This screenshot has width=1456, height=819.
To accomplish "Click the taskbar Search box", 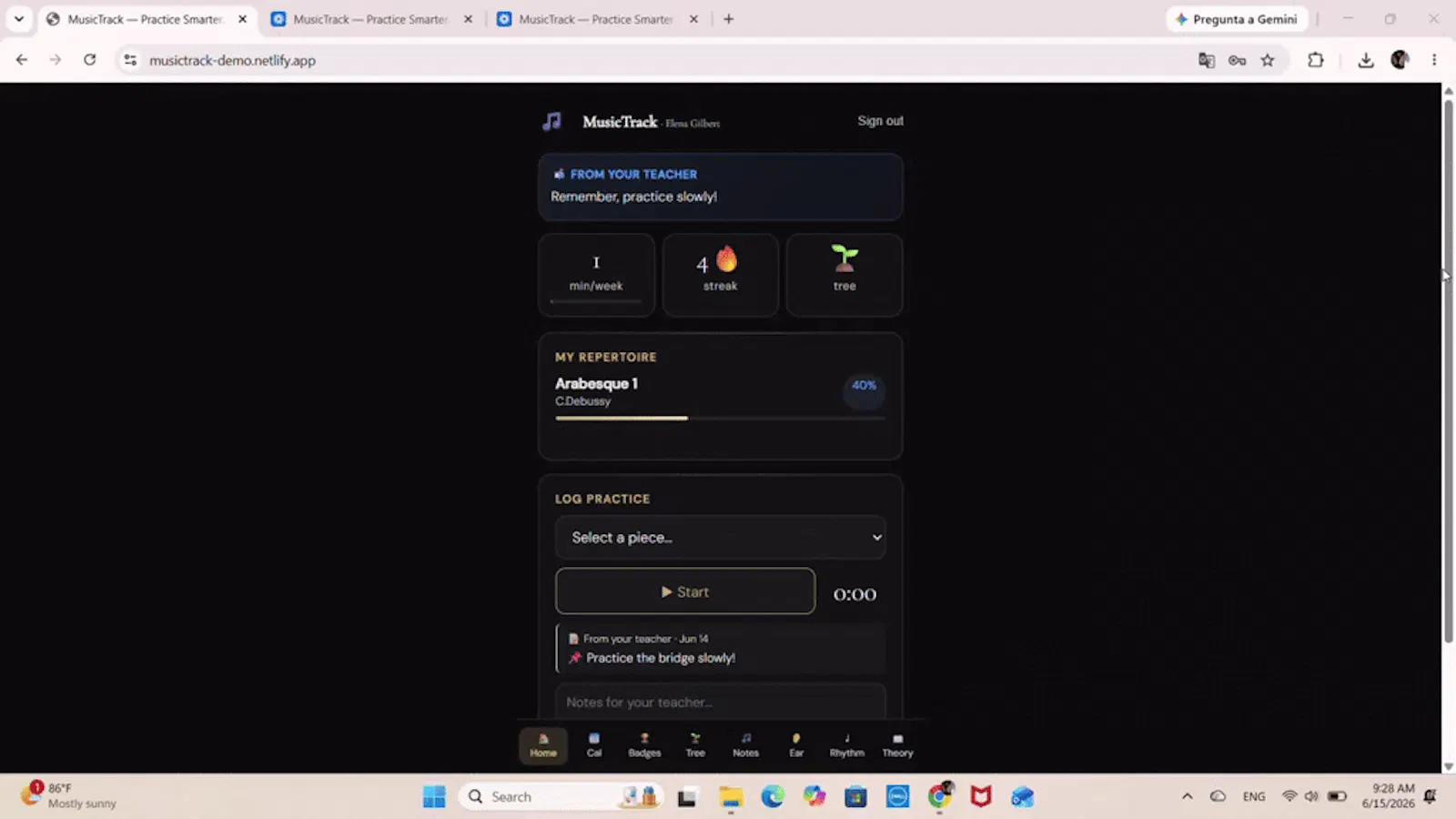I will (561, 797).
